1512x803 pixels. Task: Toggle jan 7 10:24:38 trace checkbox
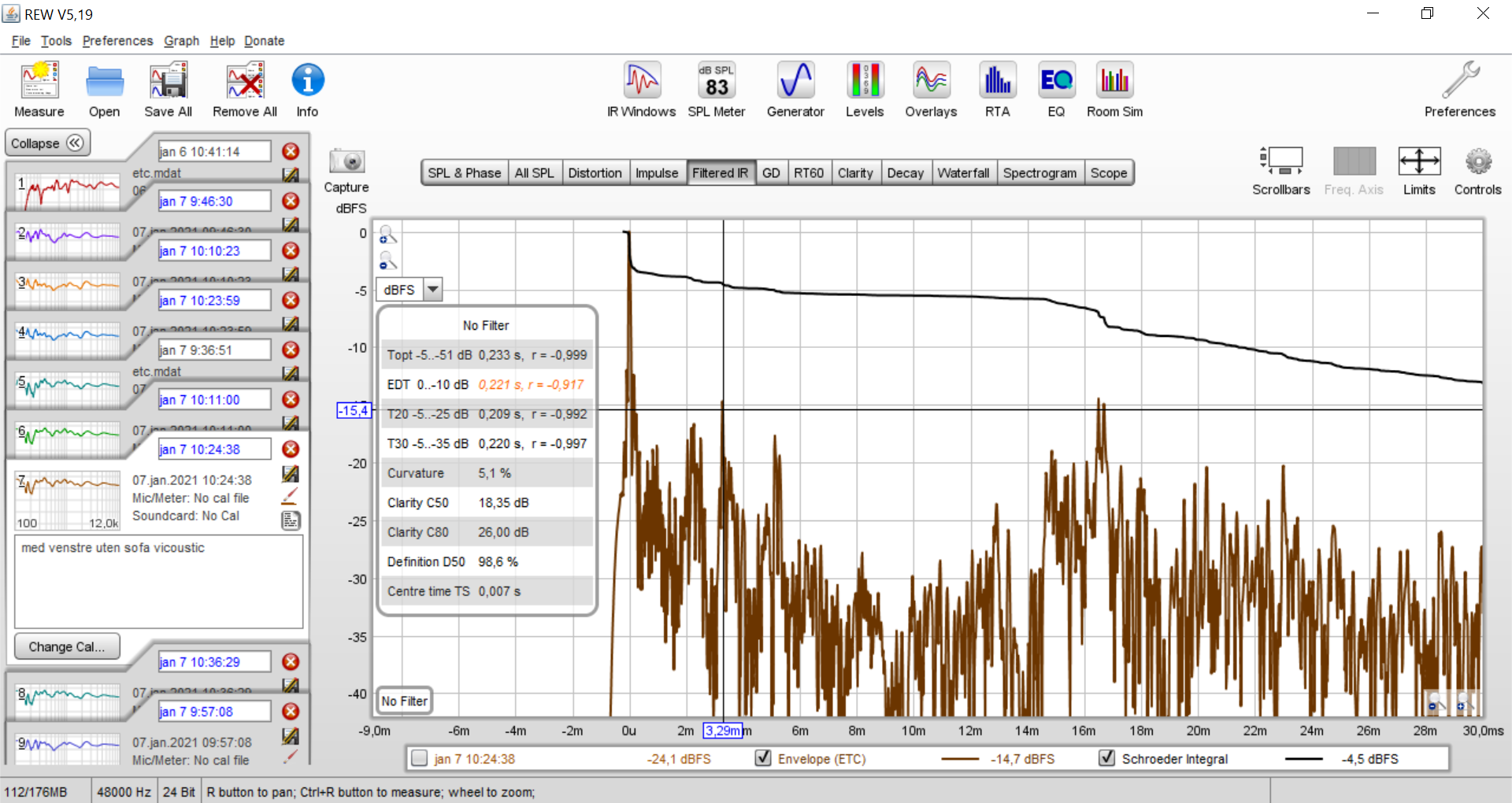420,758
